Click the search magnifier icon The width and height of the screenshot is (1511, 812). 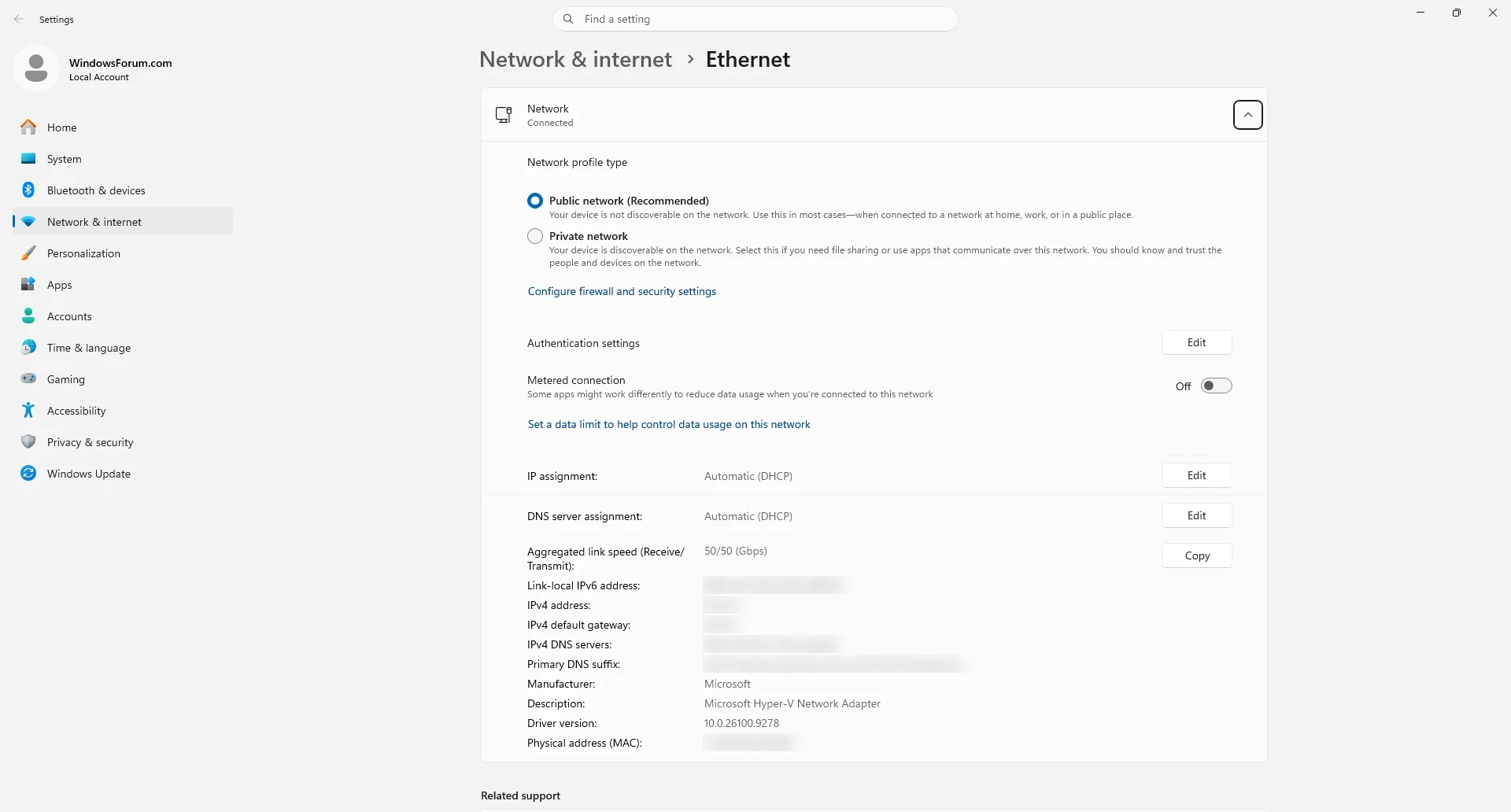point(568,19)
